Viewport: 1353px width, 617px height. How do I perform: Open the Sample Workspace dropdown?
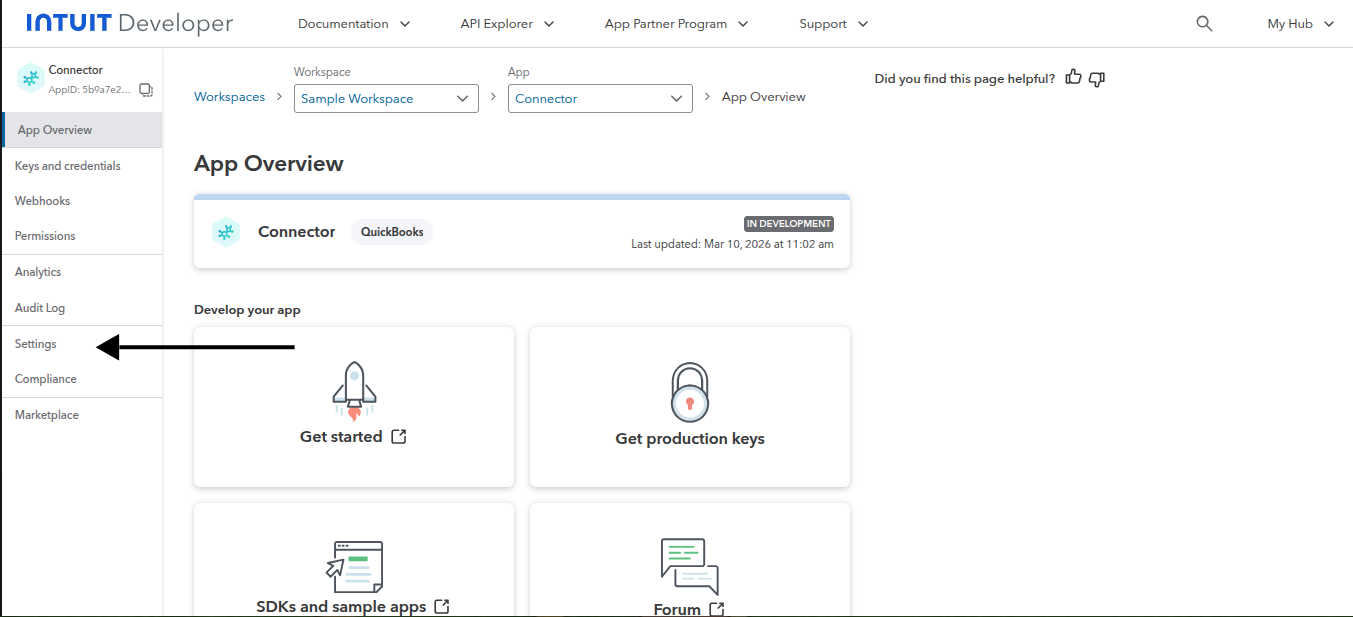click(385, 99)
